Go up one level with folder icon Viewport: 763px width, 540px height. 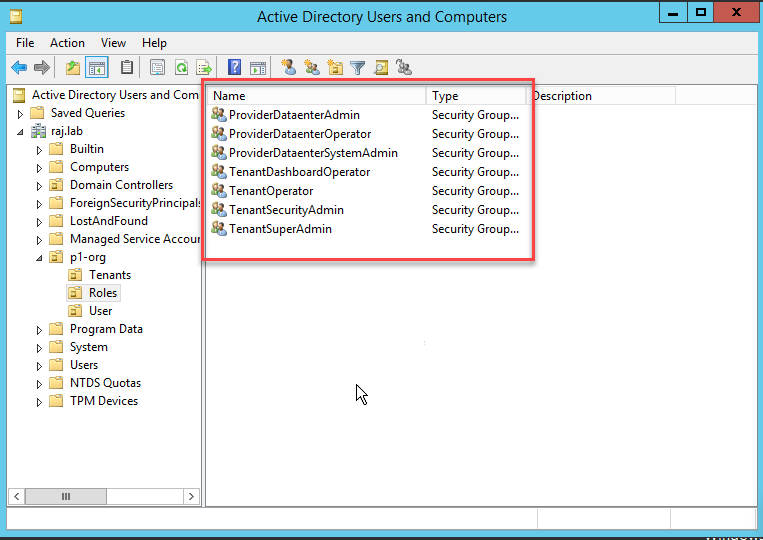[x=73, y=67]
